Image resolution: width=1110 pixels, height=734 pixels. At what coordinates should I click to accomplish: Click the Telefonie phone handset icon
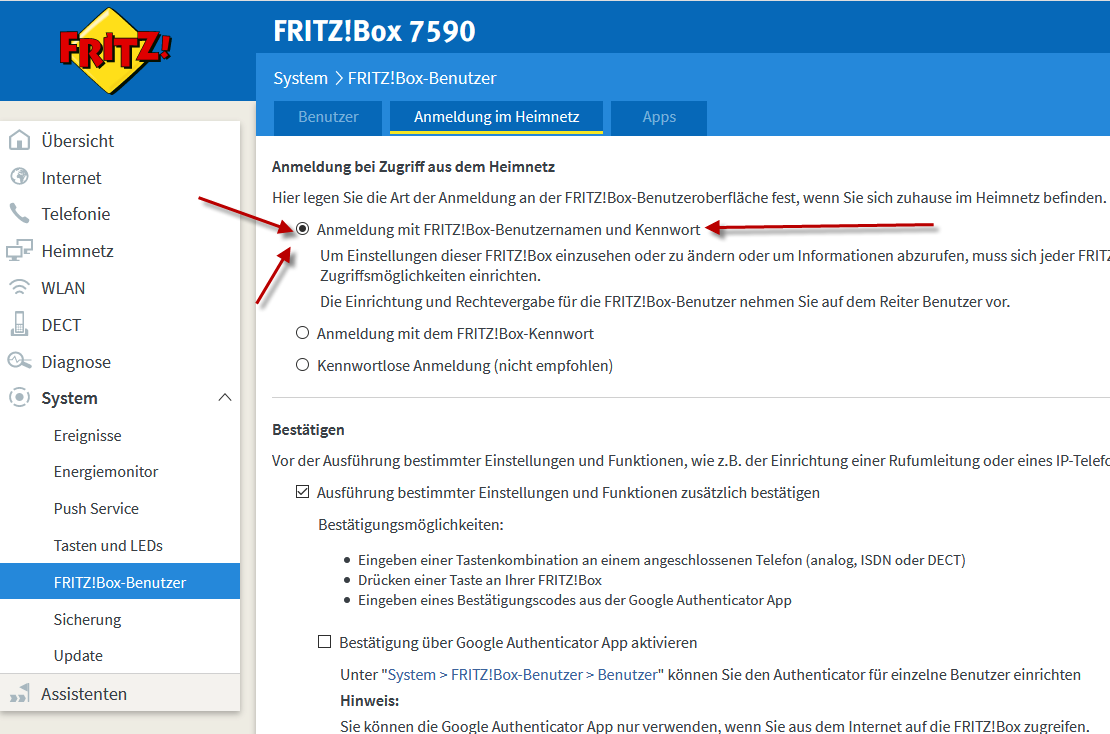[19, 213]
